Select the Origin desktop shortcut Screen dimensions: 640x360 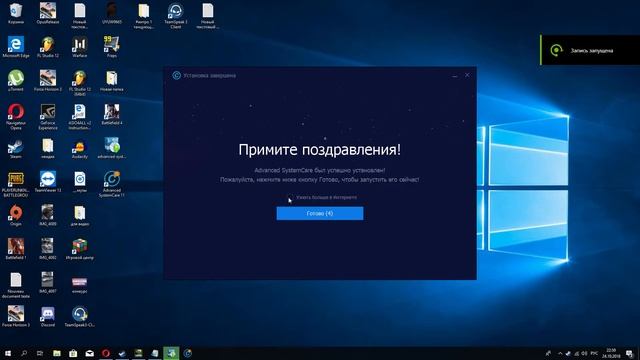(x=16, y=215)
